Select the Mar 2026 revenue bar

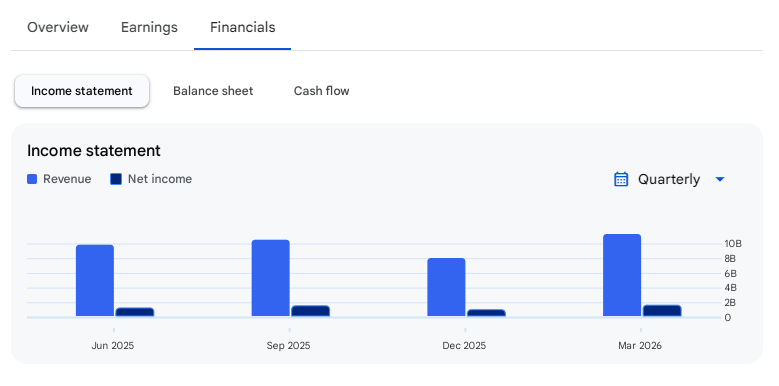coord(622,275)
